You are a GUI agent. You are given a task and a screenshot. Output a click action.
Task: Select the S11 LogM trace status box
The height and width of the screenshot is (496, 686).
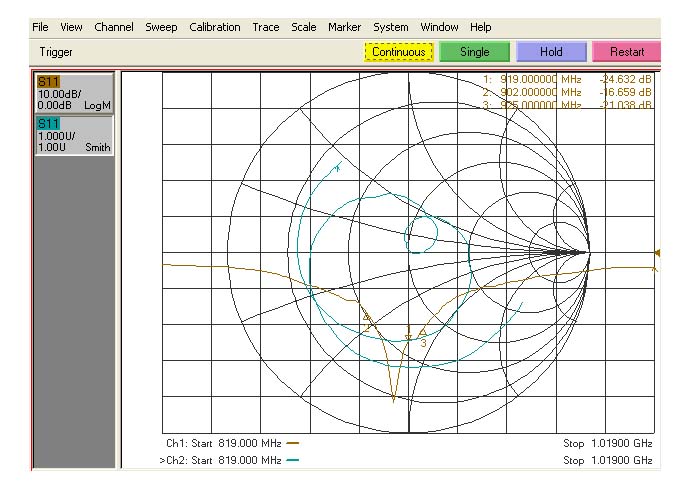[x=75, y=91]
